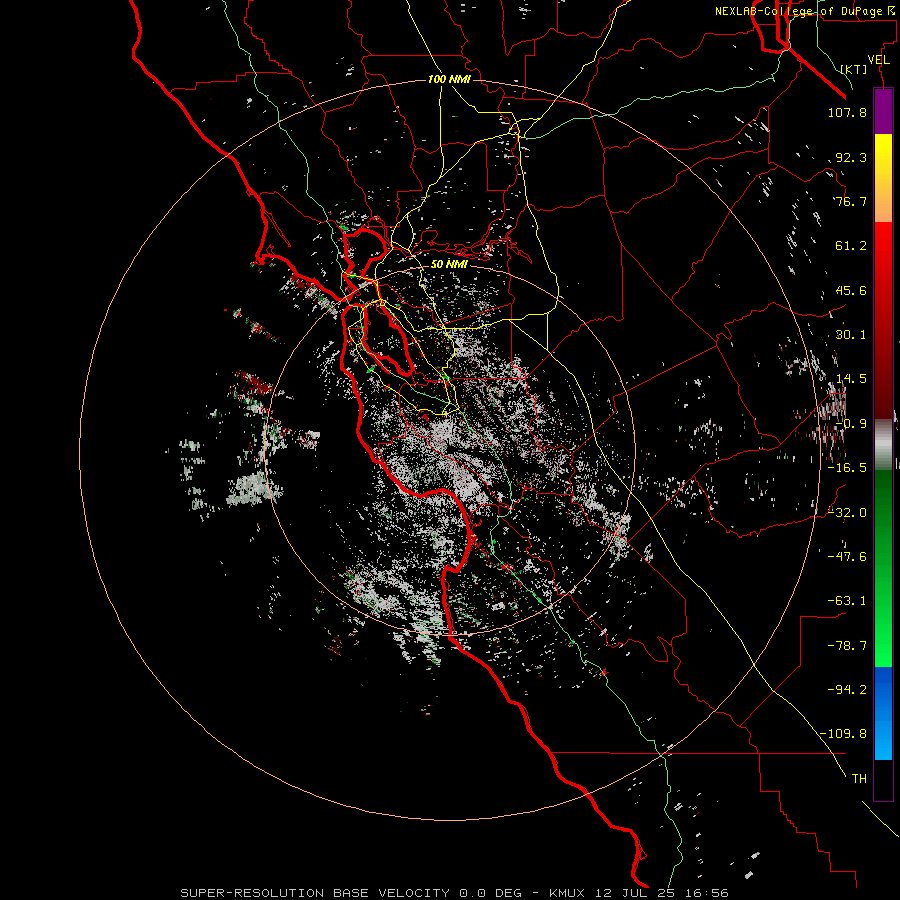Click the -0.9 legend value
This screenshot has width=900, height=900.
(851, 424)
